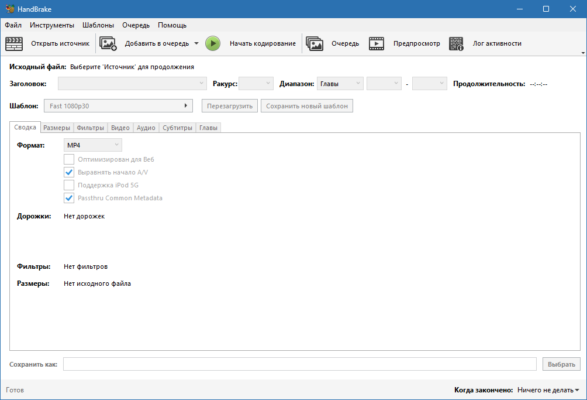Click the 'Выбрать' browse button

click(561, 364)
